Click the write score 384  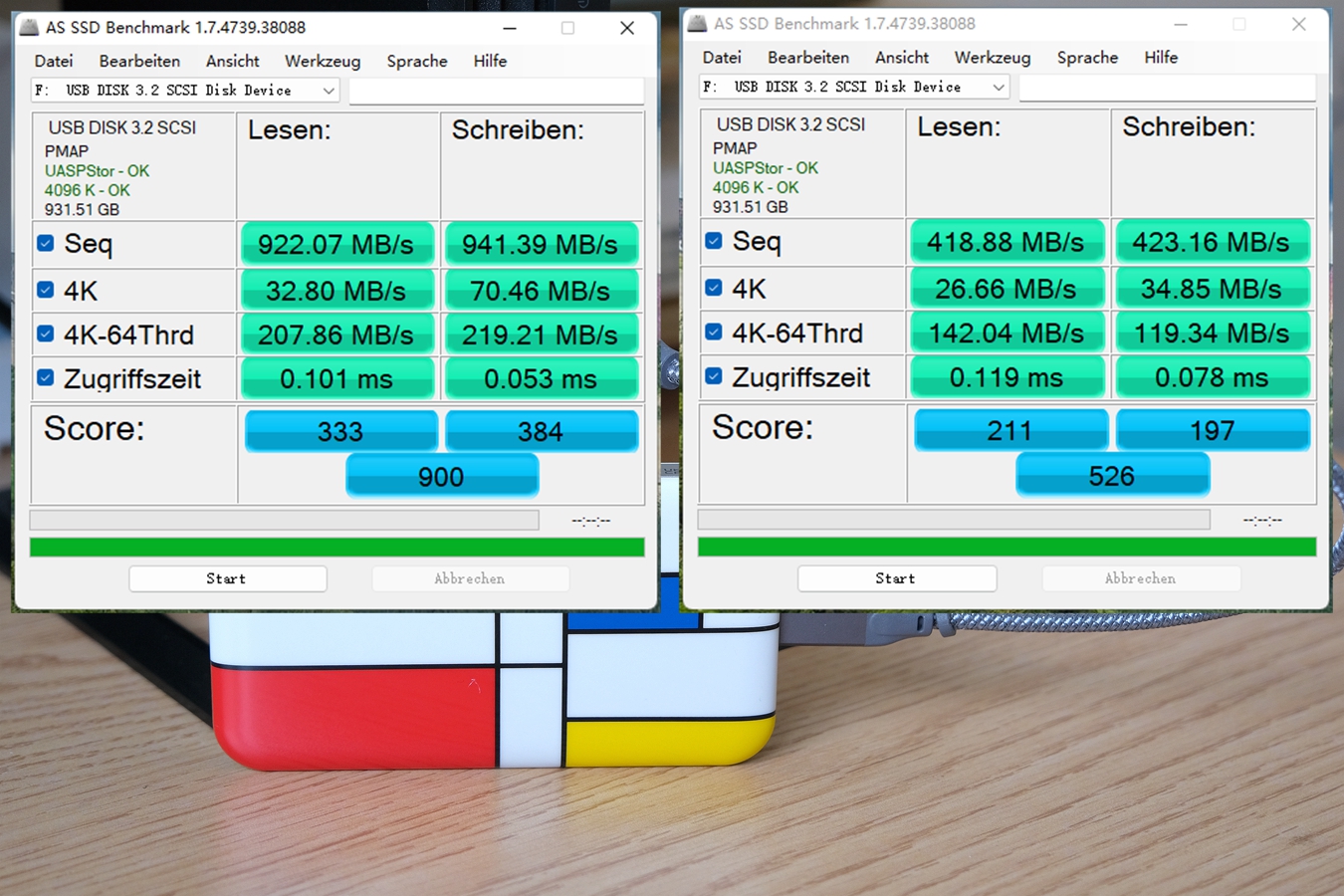(x=541, y=431)
